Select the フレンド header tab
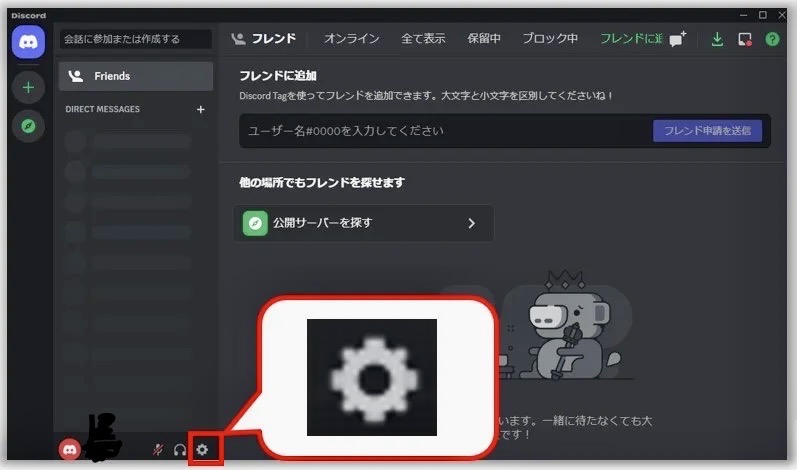This screenshot has width=797, height=470. 264,39
